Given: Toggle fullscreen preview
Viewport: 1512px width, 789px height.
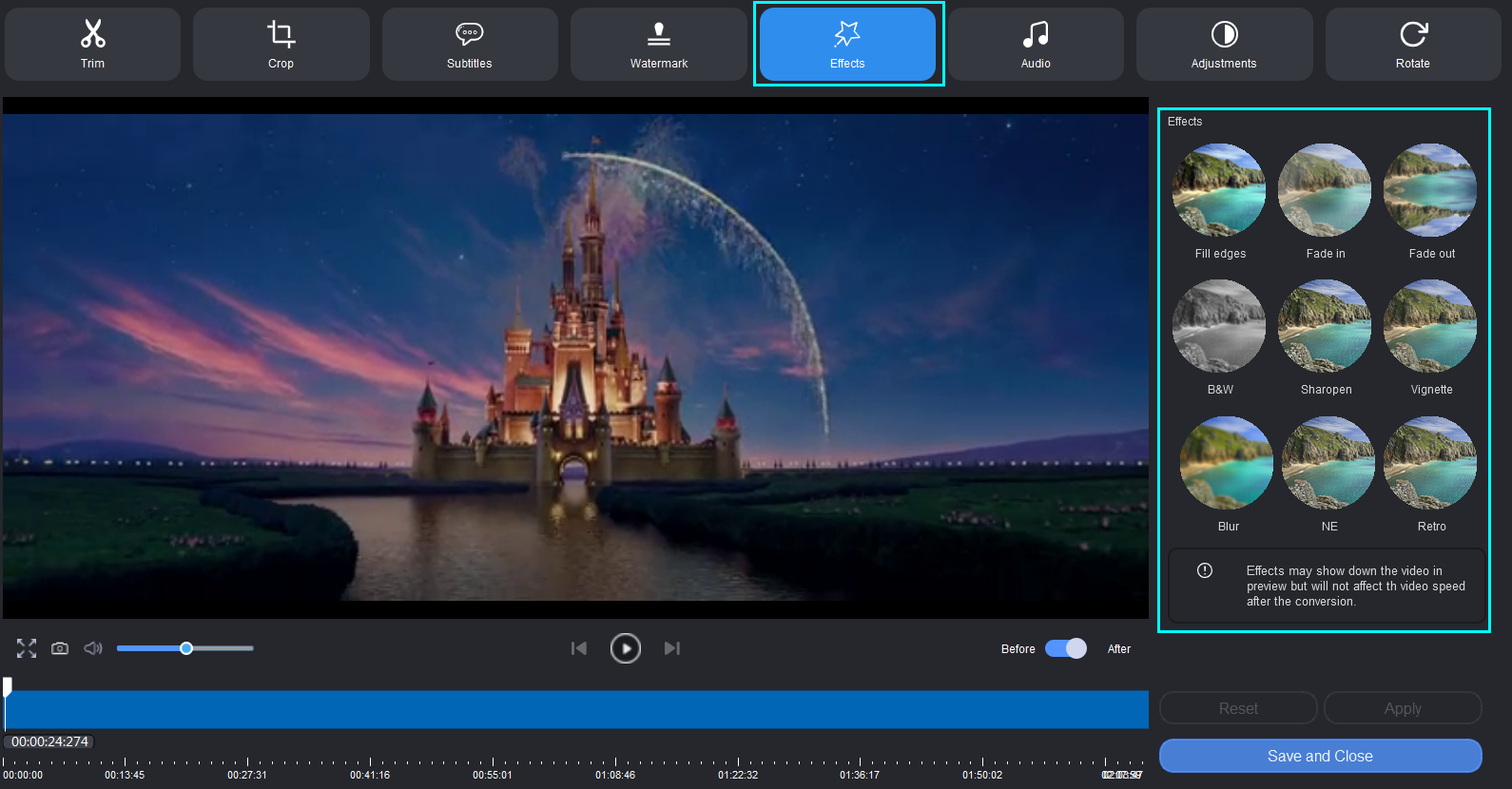Looking at the screenshot, I should point(27,648).
